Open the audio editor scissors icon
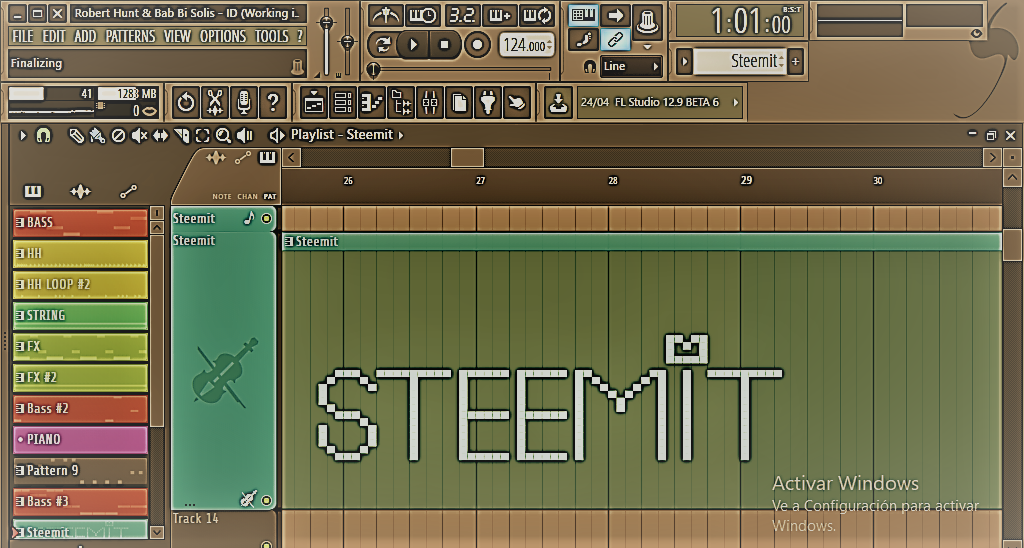The height and width of the screenshot is (548, 1024). pos(215,103)
